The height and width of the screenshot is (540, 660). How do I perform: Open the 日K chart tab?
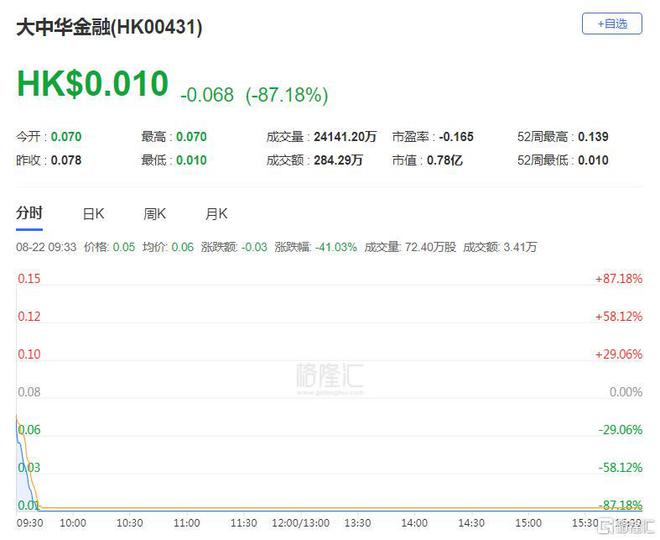click(x=93, y=214)
